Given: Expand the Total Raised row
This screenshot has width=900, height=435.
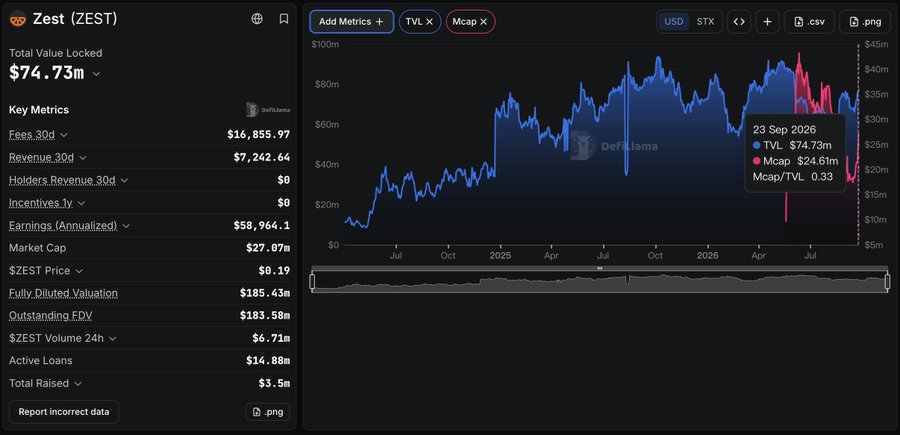Looking at the screenshot, I should [77, 383].
